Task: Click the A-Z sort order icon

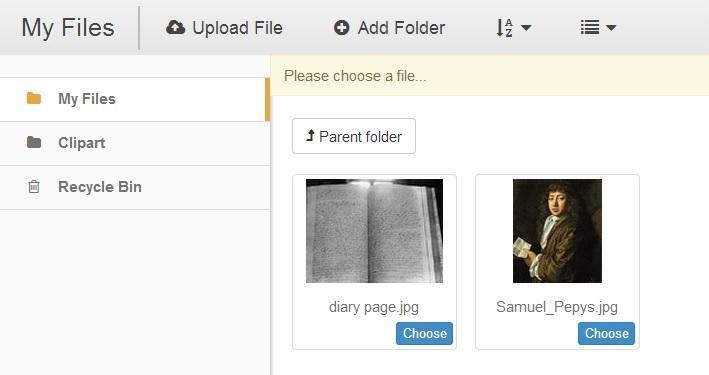Action: coord(504,28)
